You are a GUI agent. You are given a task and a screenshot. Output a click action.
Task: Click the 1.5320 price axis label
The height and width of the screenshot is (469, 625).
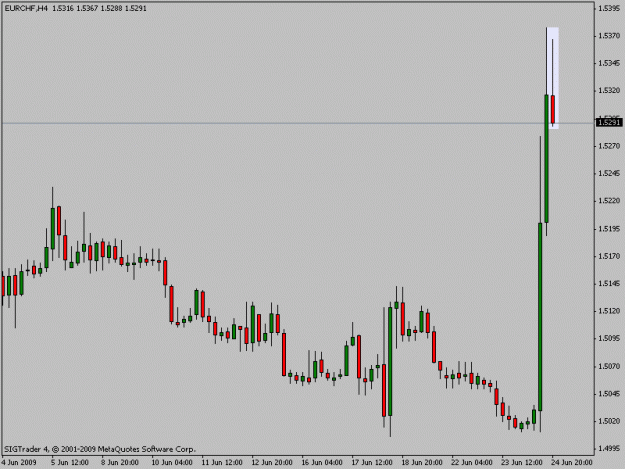click(x=609, y=90)
